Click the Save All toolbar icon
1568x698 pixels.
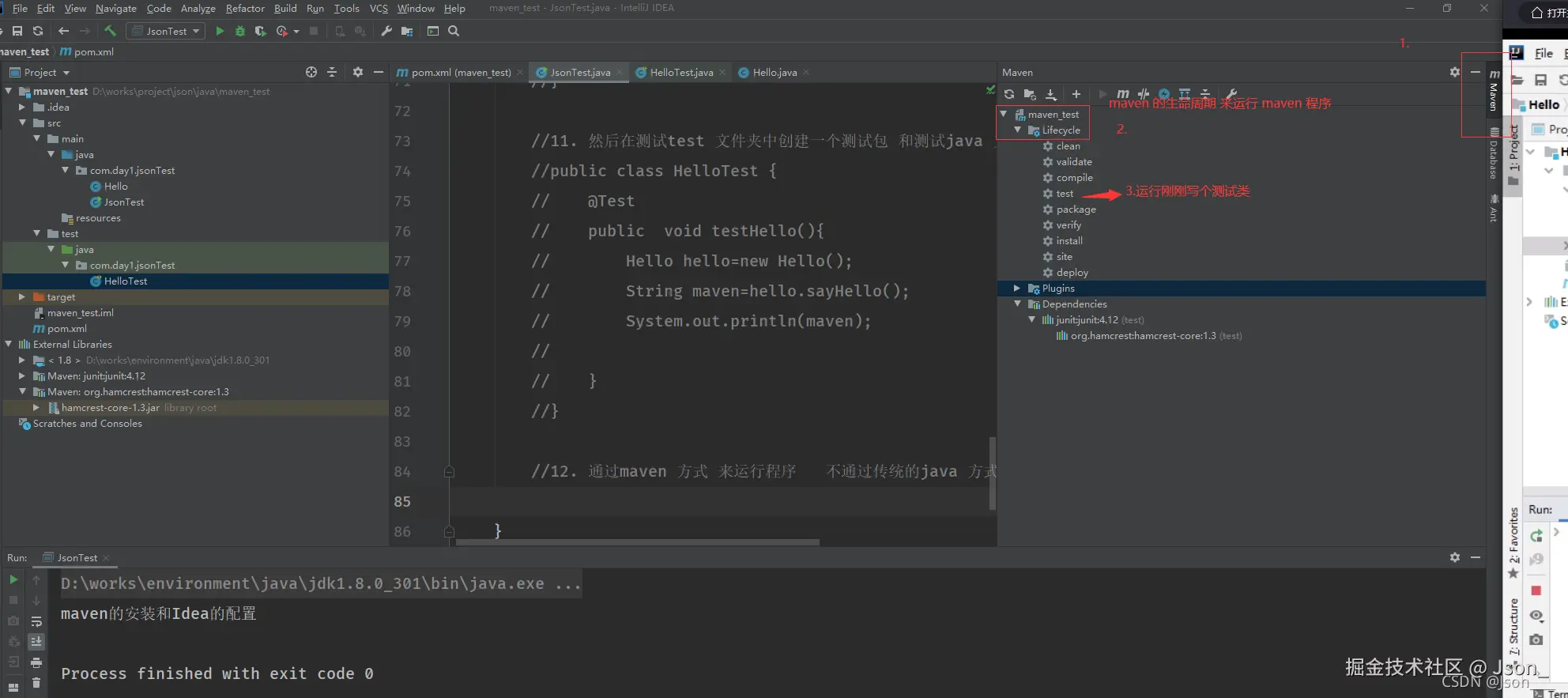point(17,31)
